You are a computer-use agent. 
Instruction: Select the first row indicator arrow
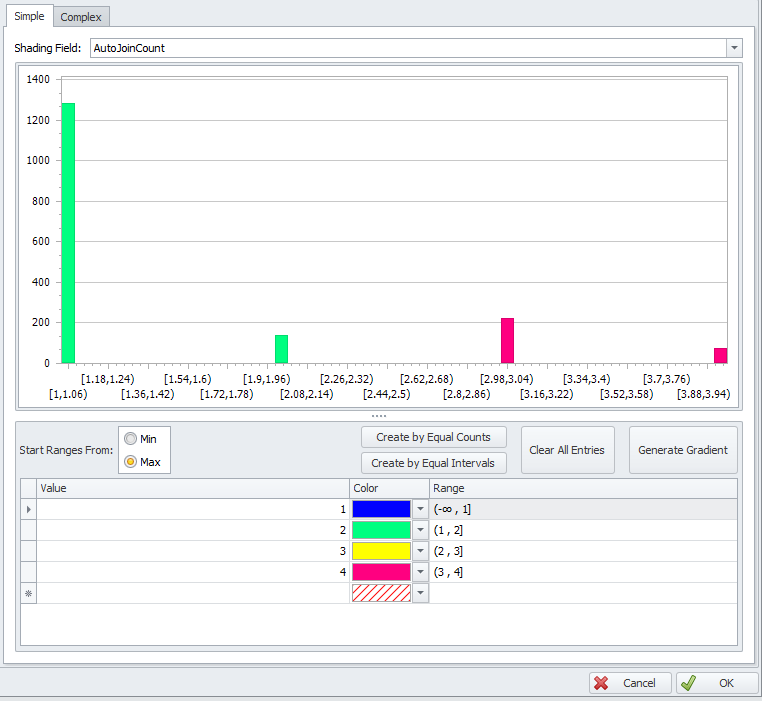[28, 509]
